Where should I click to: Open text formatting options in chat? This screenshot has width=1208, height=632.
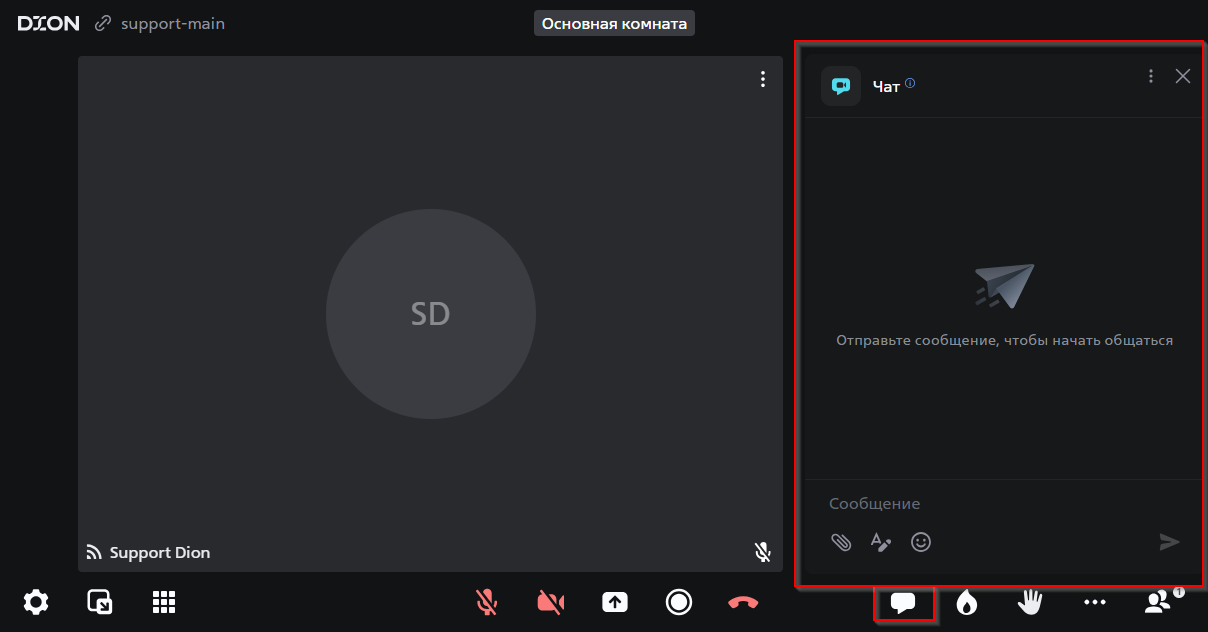point(880,542)
